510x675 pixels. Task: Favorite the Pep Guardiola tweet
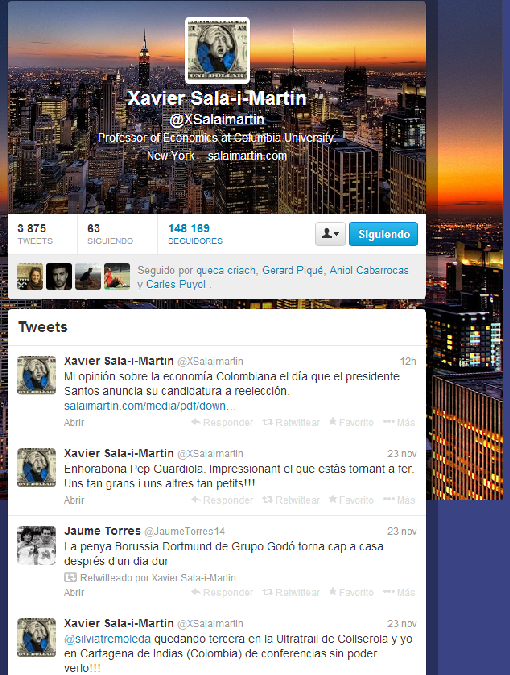pyautogui.click(x=352, y=500)
